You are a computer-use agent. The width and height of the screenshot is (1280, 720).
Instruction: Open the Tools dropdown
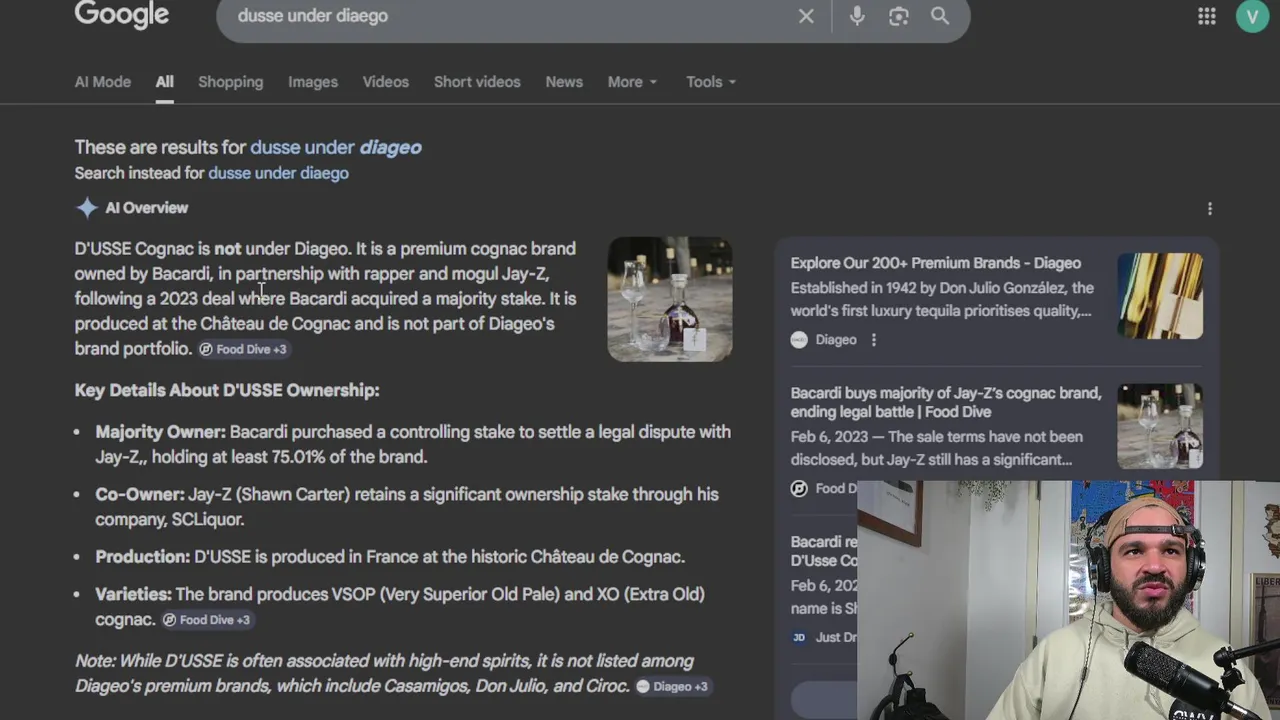click(711, 82)
